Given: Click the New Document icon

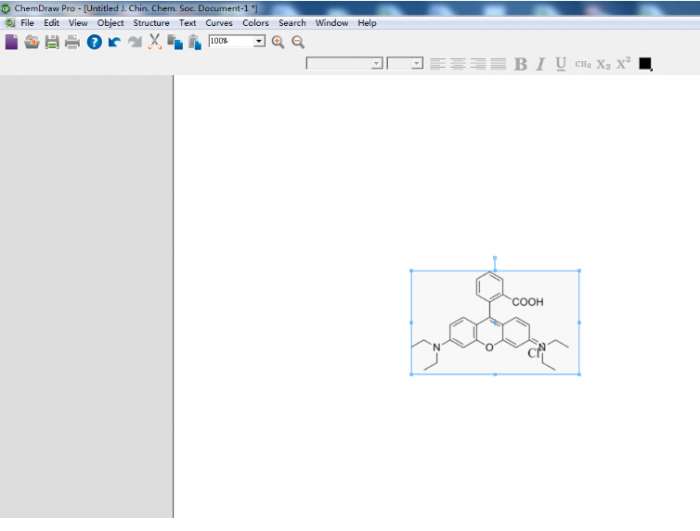Looking at the screenshot, I should [x=11, y=42].
